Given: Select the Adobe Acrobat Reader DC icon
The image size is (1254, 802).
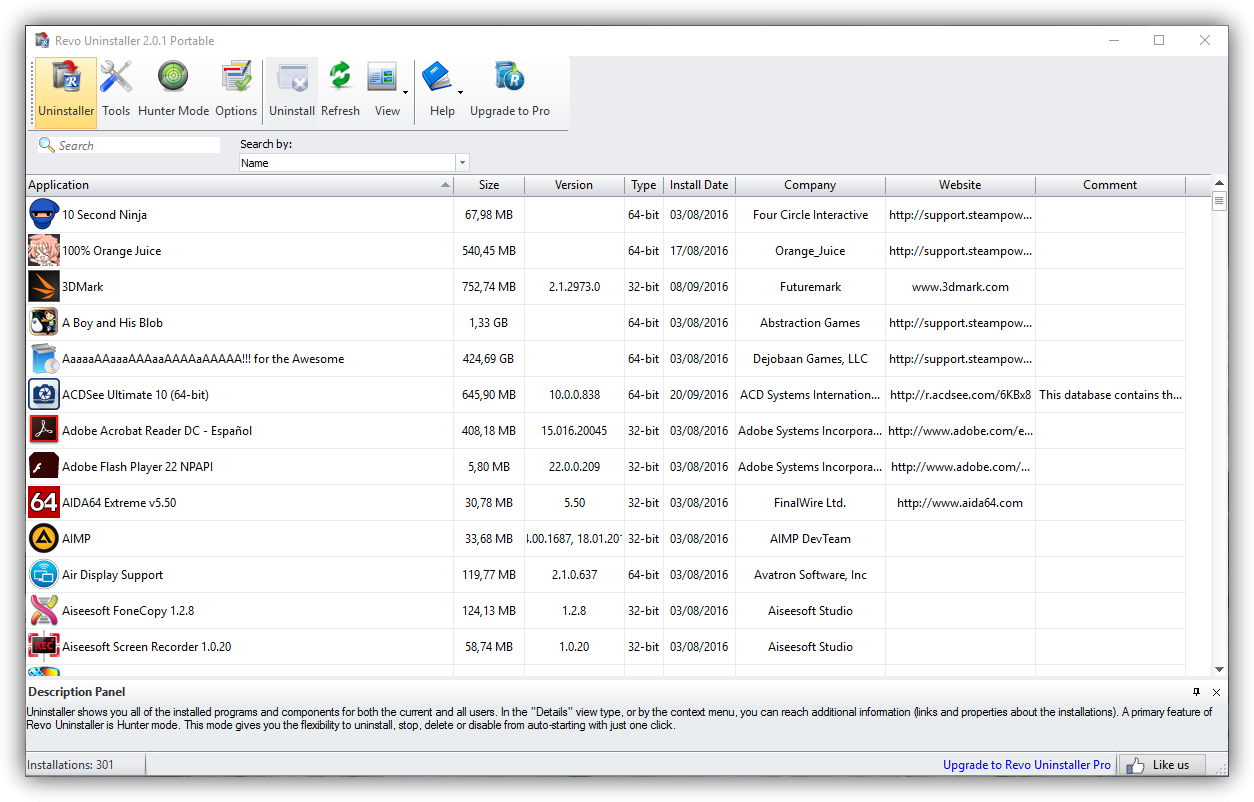Looking at the screenshot, I should click(x=44, y=431).
